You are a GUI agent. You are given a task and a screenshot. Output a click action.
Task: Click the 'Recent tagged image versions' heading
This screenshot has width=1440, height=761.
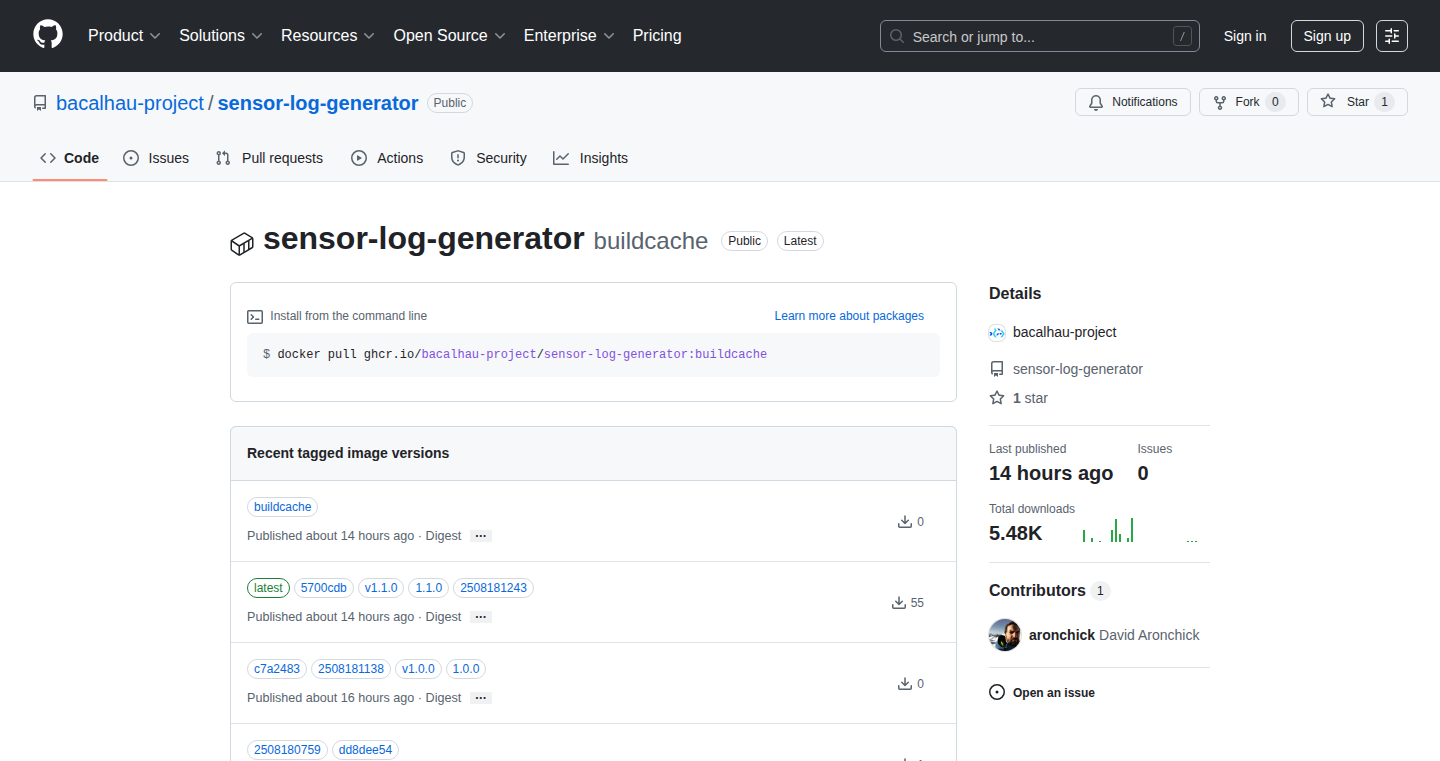click(x=348, y=453)
